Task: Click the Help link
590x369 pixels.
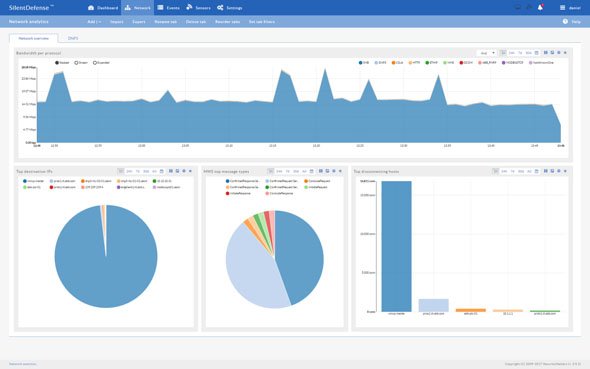Action: click(576, 22)
